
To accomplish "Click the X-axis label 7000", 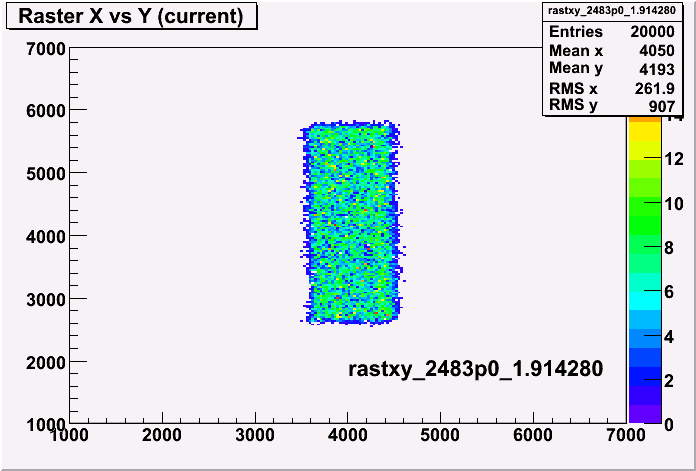I will click(625, 435).
